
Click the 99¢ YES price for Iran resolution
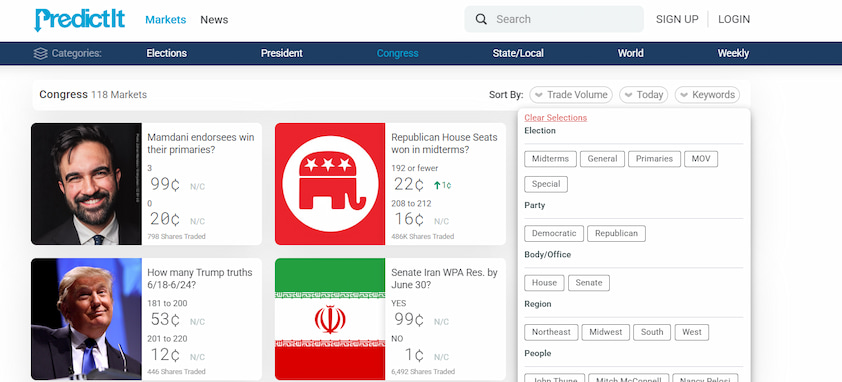[409, 320]
